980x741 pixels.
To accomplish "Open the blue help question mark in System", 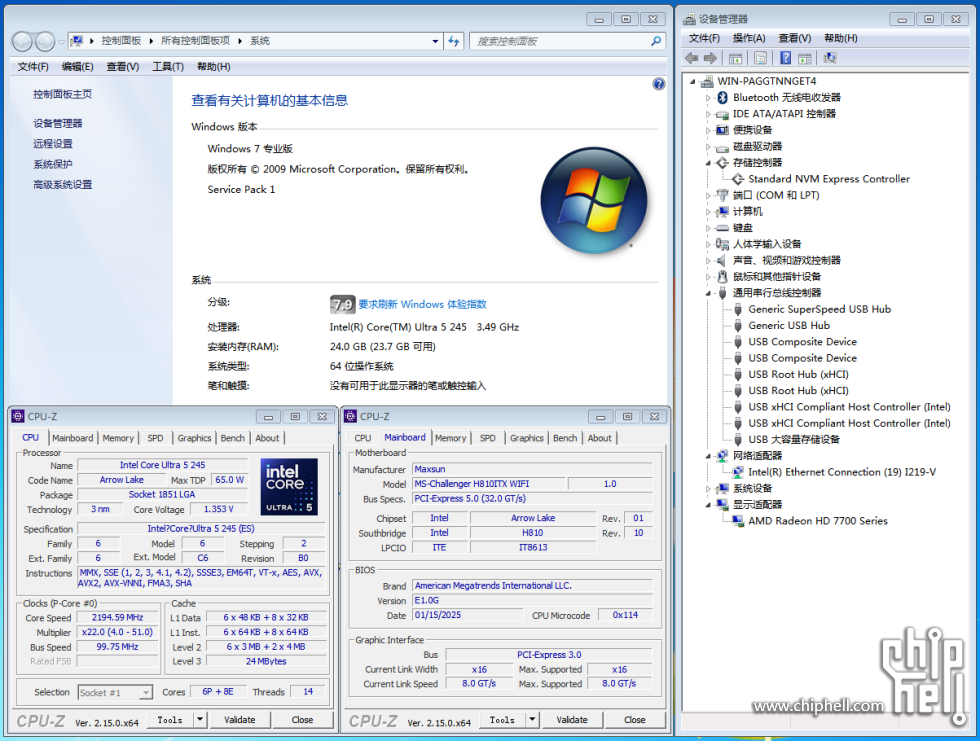I will 659,84.
